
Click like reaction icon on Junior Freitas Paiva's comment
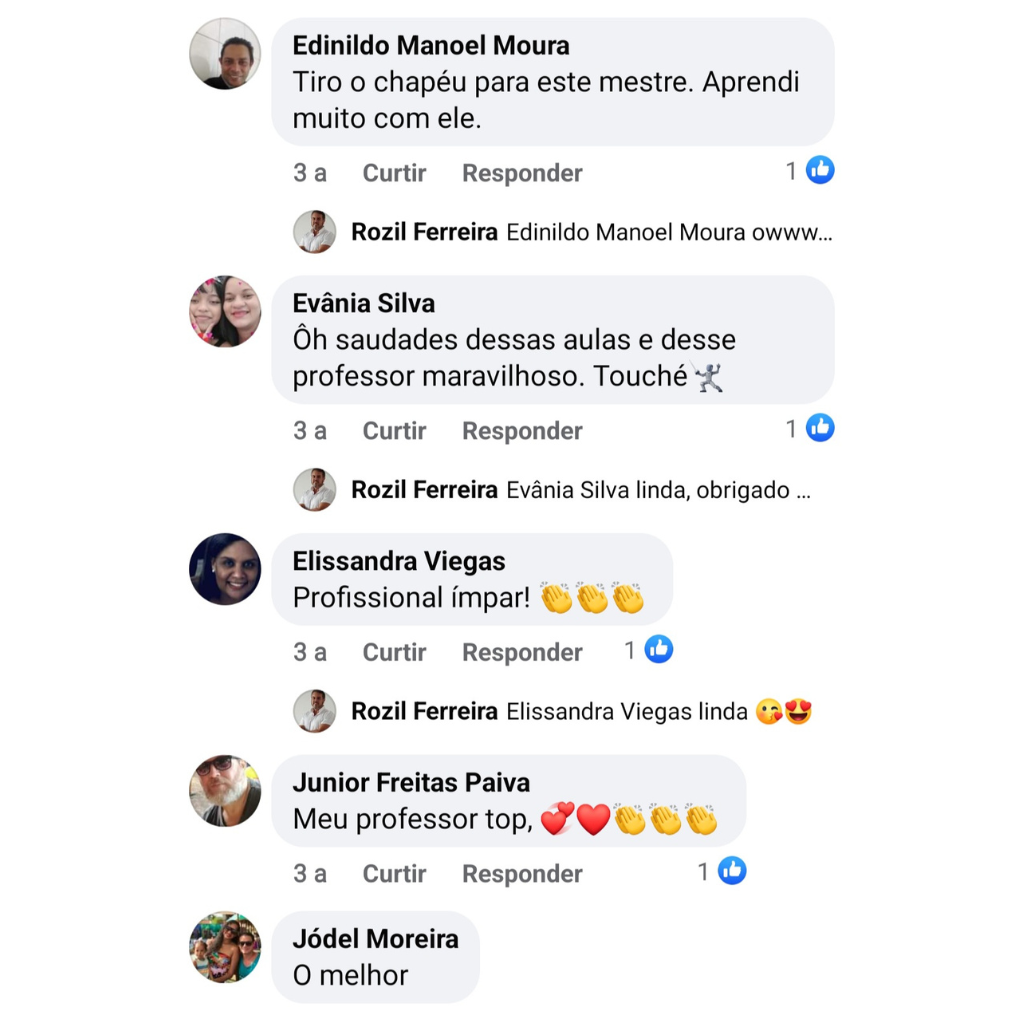pos(732,871)
